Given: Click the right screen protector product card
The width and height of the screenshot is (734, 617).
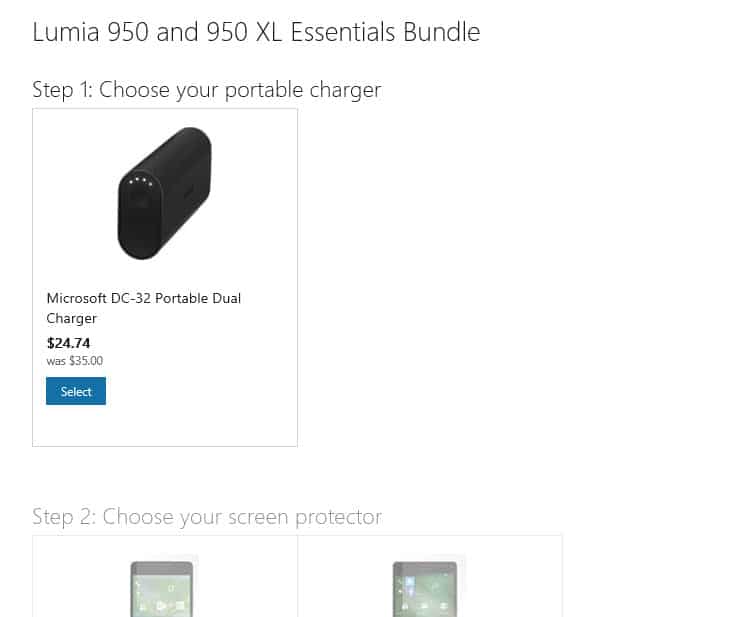Looking at the screenshot, I should 430,576.
